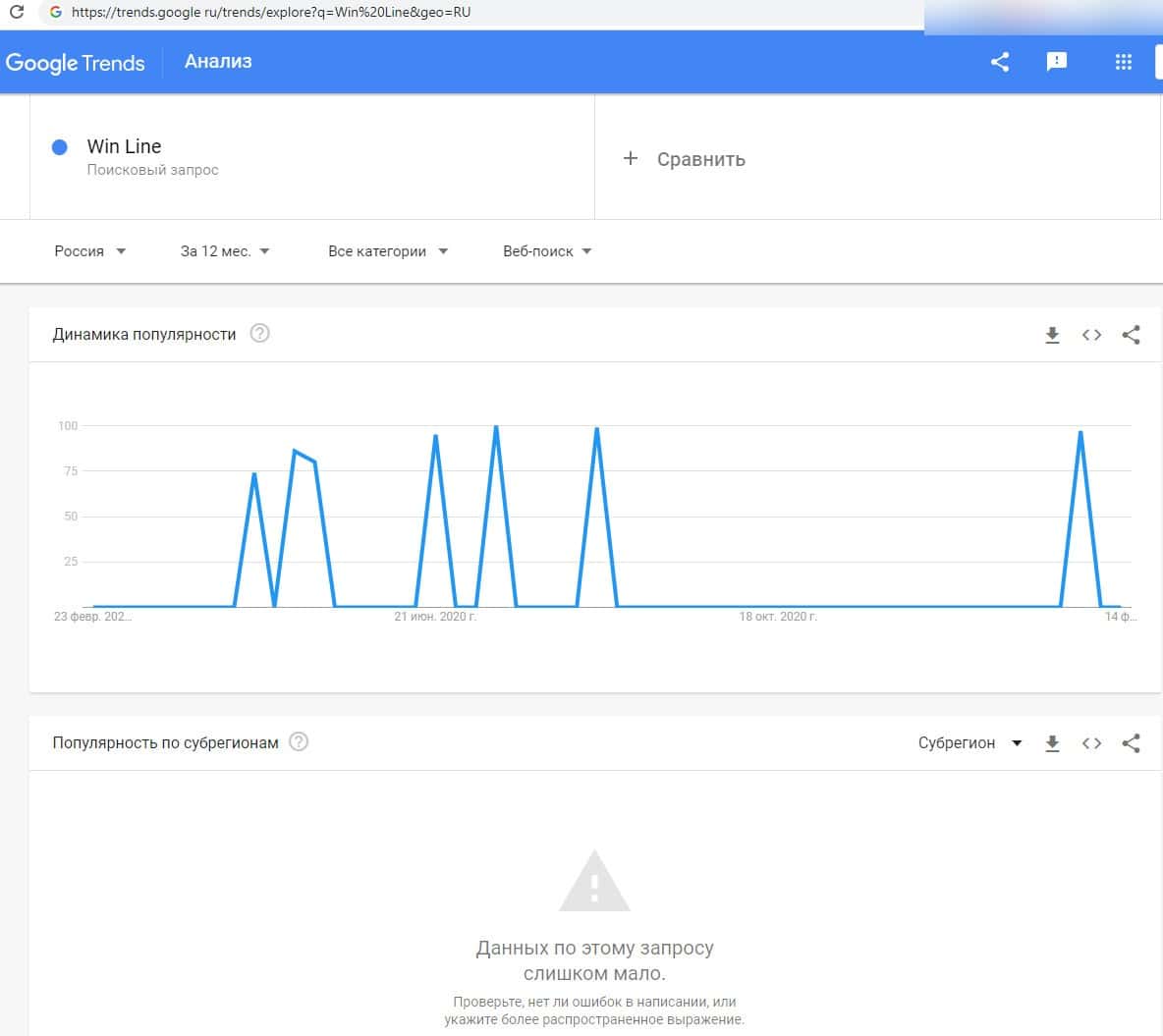The image size is (1163, 1036).
Task: Edit the Win Line search term
Action: [124, 146]
